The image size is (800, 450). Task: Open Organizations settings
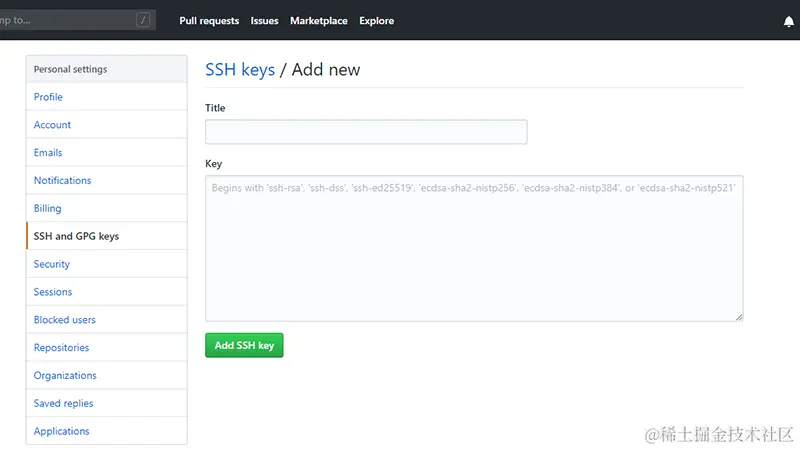(107, 376)
